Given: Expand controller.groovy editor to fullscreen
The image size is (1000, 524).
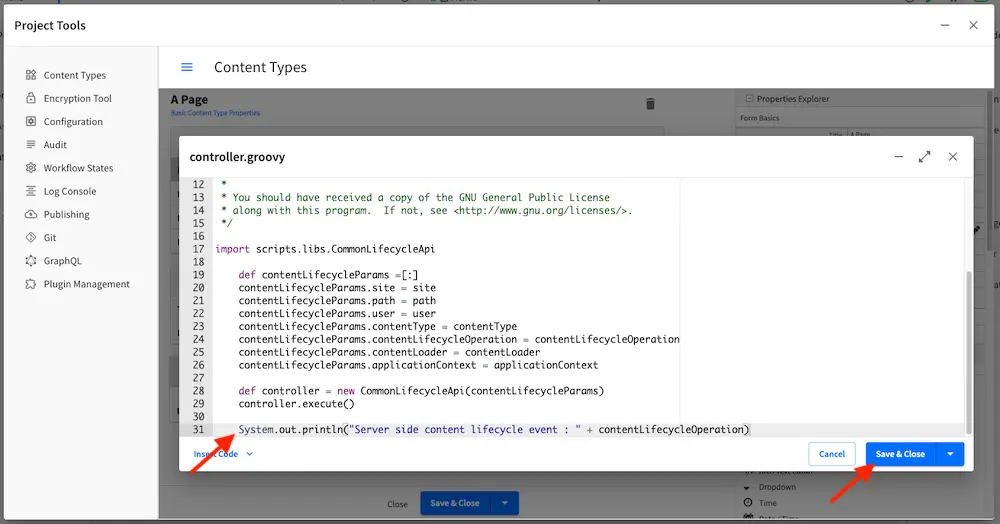Looking at the screenshot, I should 925,157.
